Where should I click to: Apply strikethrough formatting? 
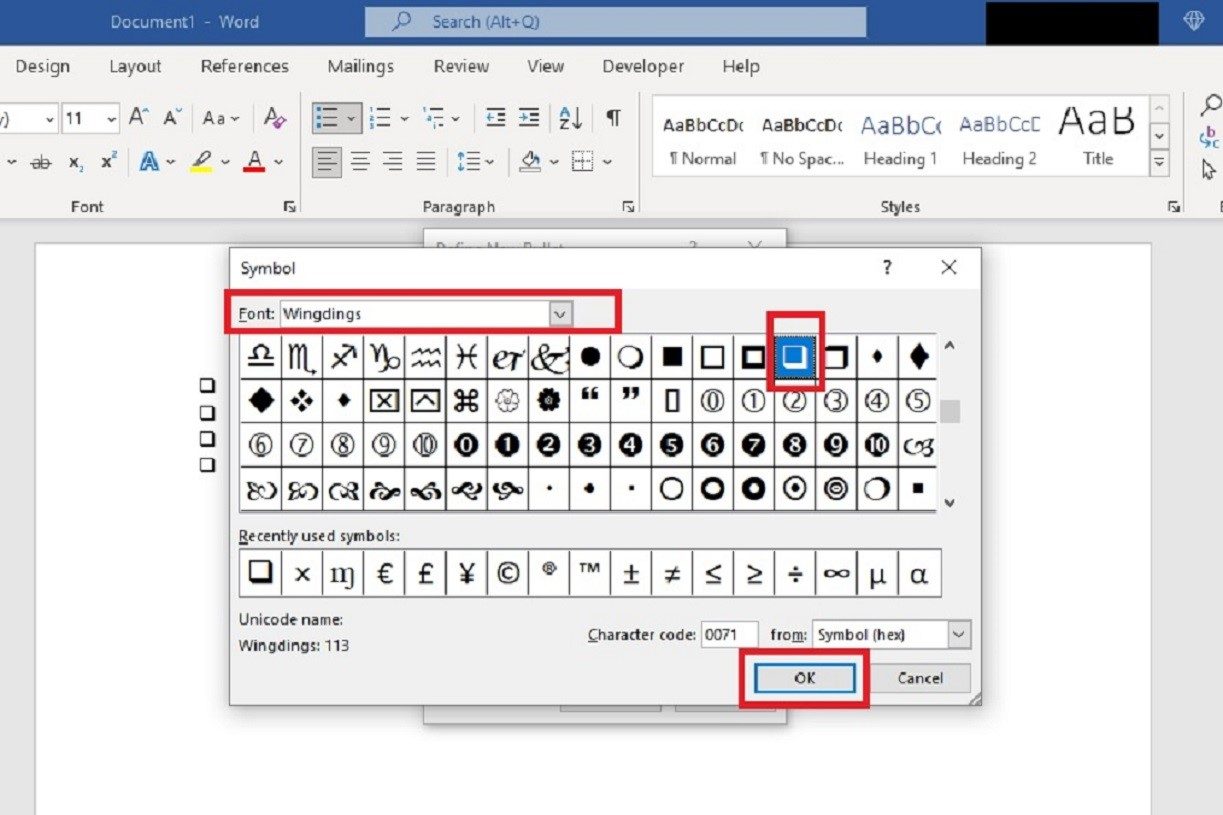[x=41, y=160]
